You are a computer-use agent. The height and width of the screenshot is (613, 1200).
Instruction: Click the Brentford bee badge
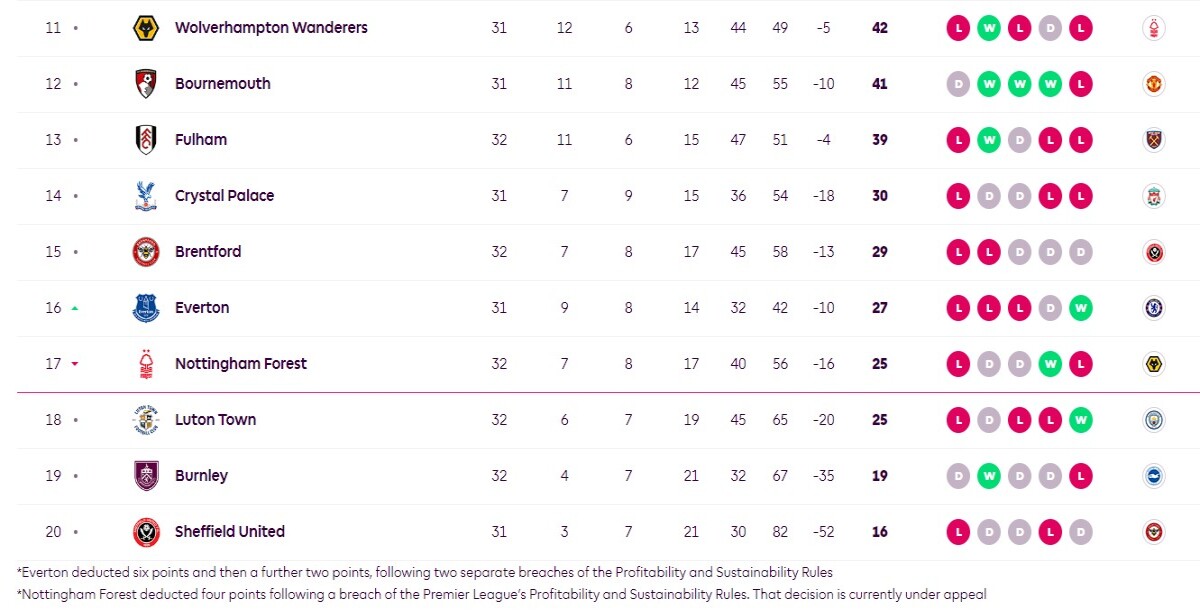click(x=146, y=252)
